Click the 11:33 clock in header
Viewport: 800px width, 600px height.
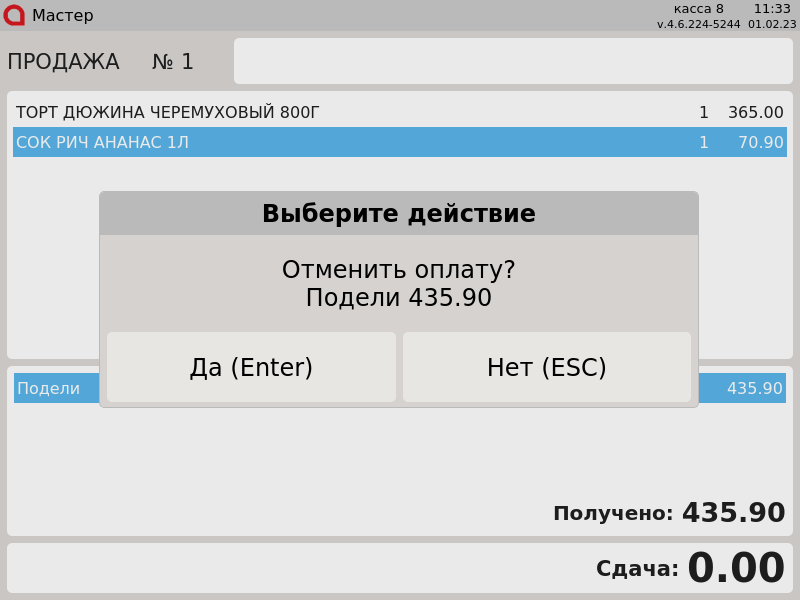(x=772, y=9)
